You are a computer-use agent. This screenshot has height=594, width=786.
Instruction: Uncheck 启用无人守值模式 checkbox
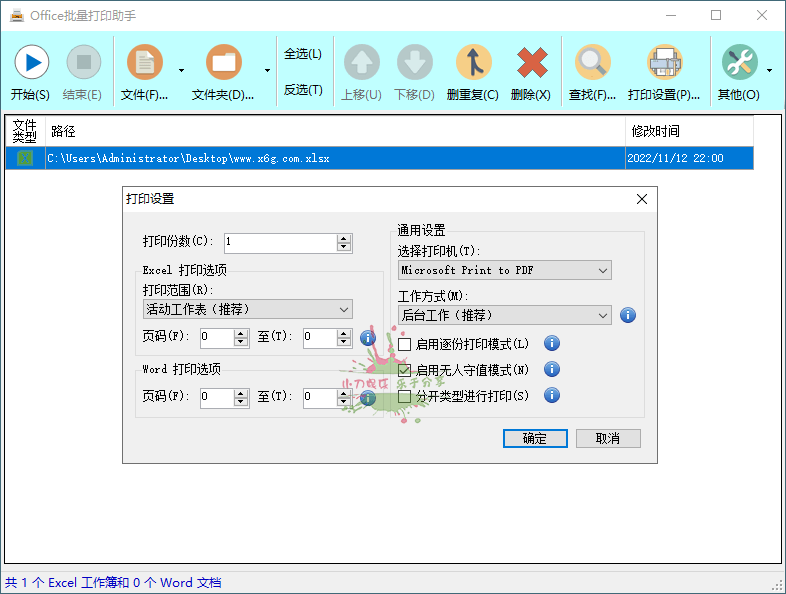[405, 370]
